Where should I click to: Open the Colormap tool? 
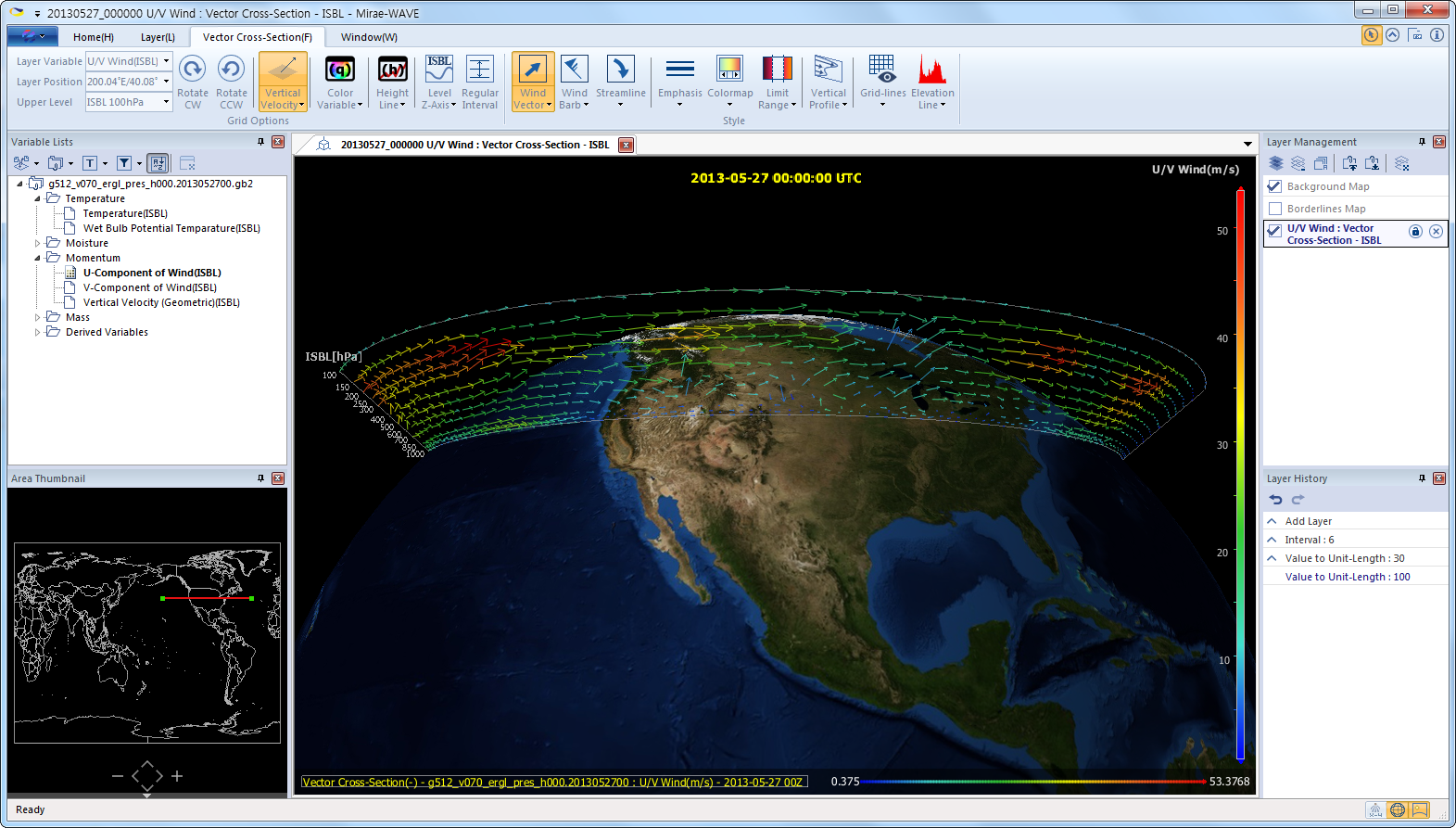pyautogui.click(x=730, y=83)
